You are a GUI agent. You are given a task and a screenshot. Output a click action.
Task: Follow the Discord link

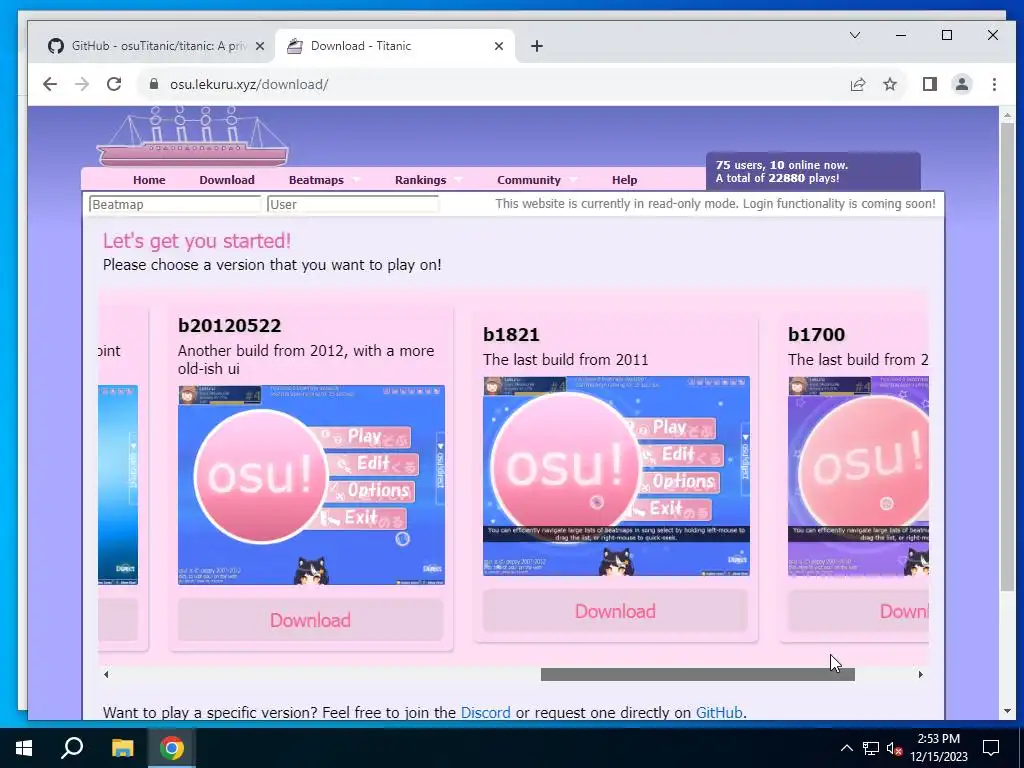pyautogui.click(x=485, y=712)
